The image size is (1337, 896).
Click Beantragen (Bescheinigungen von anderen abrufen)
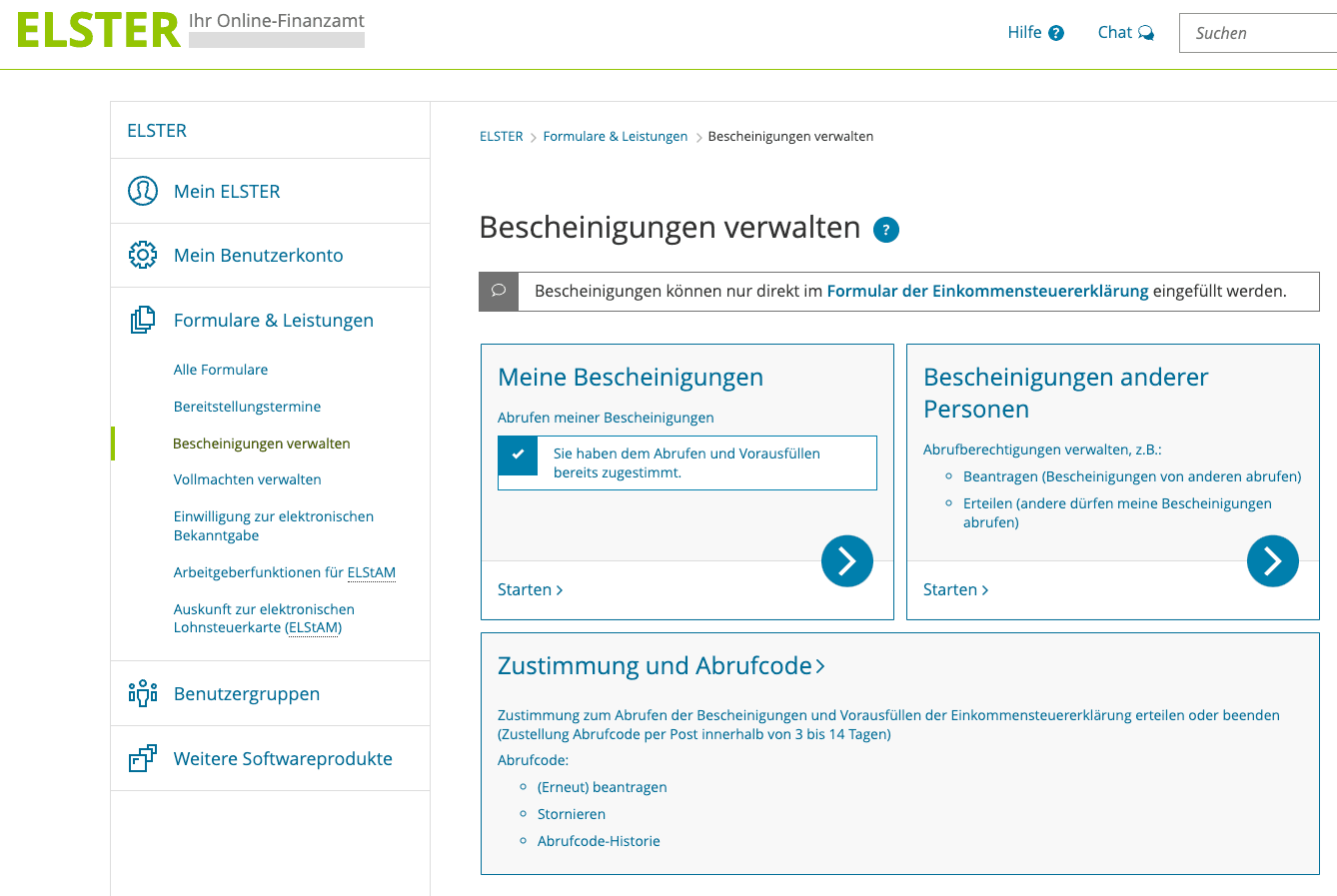(1132, 476)
